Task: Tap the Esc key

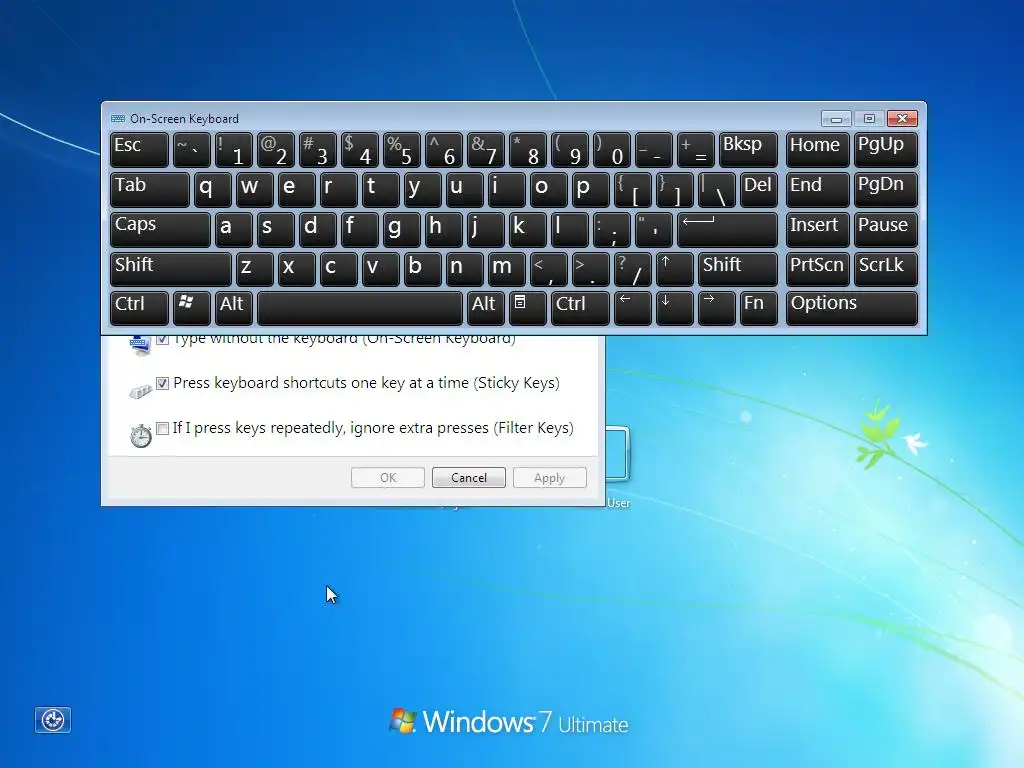Action: (139, 150)
